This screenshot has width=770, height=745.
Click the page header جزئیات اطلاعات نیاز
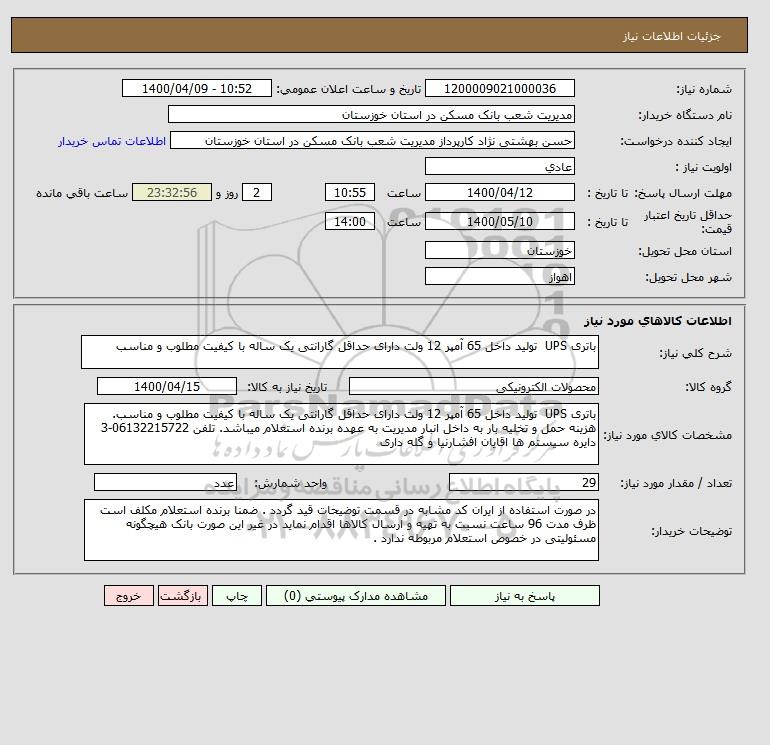[x=671, y=36]
